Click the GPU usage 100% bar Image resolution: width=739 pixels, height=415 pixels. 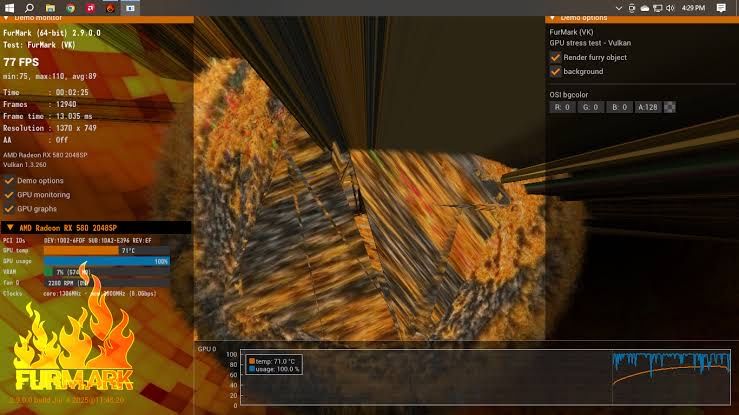[107, 261]
